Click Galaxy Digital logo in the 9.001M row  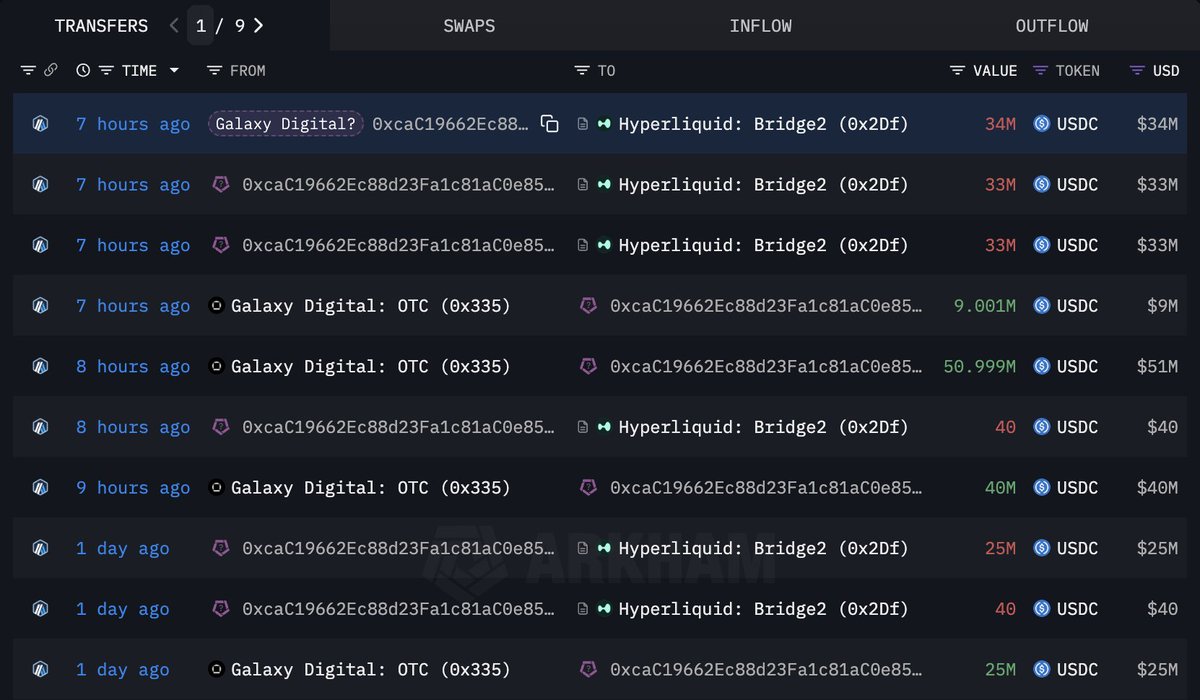click(x=216, y=306)
